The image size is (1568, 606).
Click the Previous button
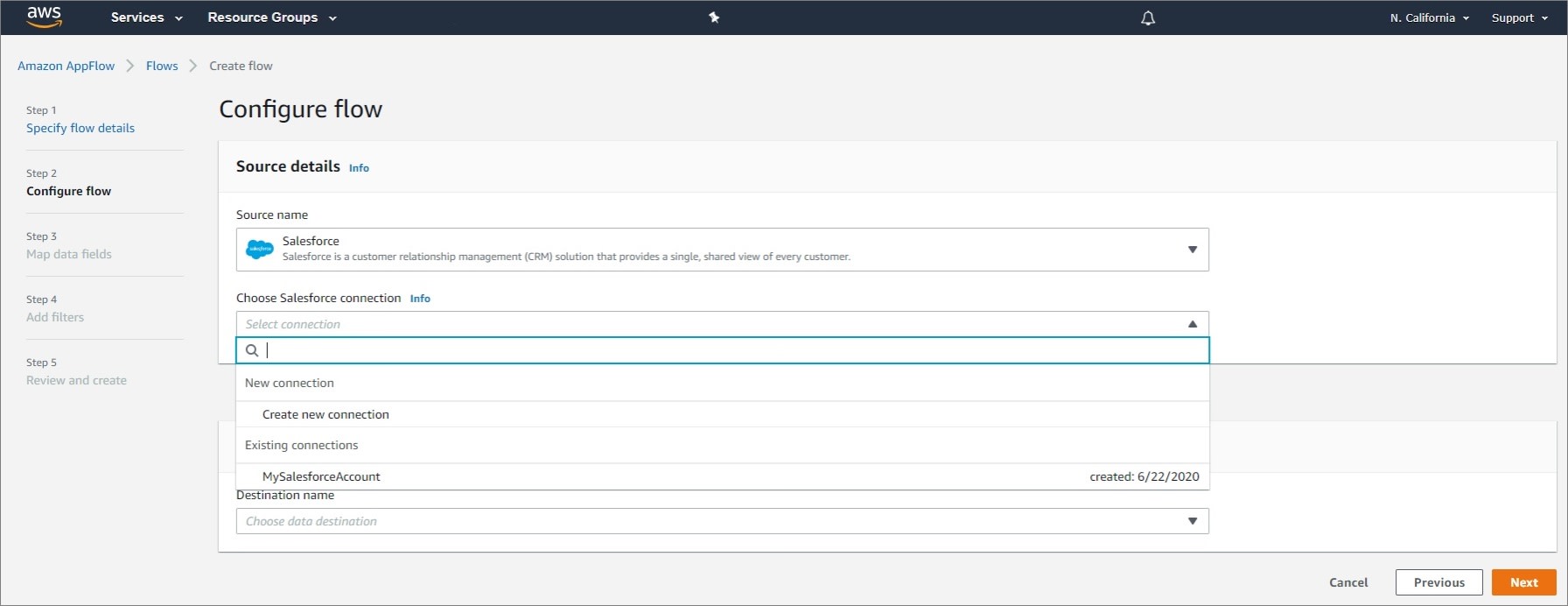pos(1438,582)
